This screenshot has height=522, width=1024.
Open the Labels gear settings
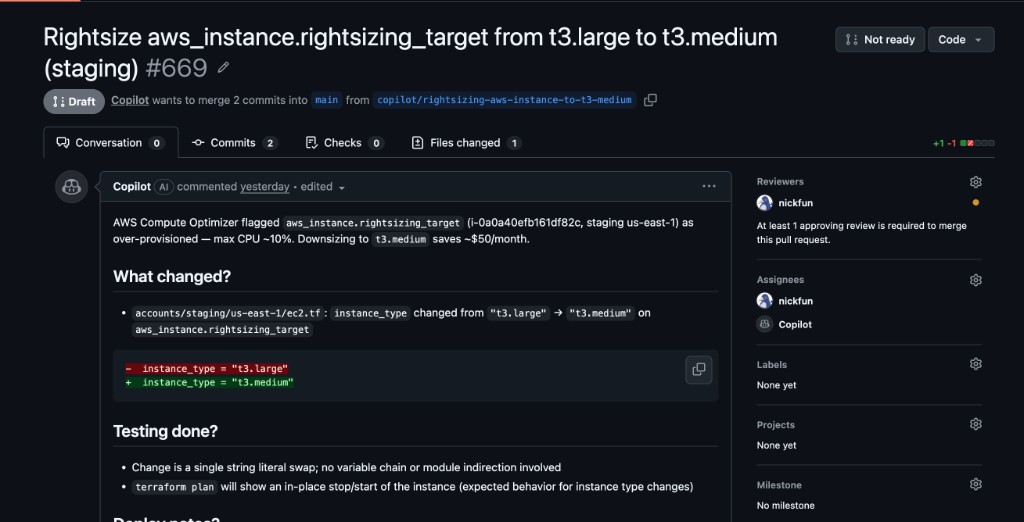click(976, 364)
